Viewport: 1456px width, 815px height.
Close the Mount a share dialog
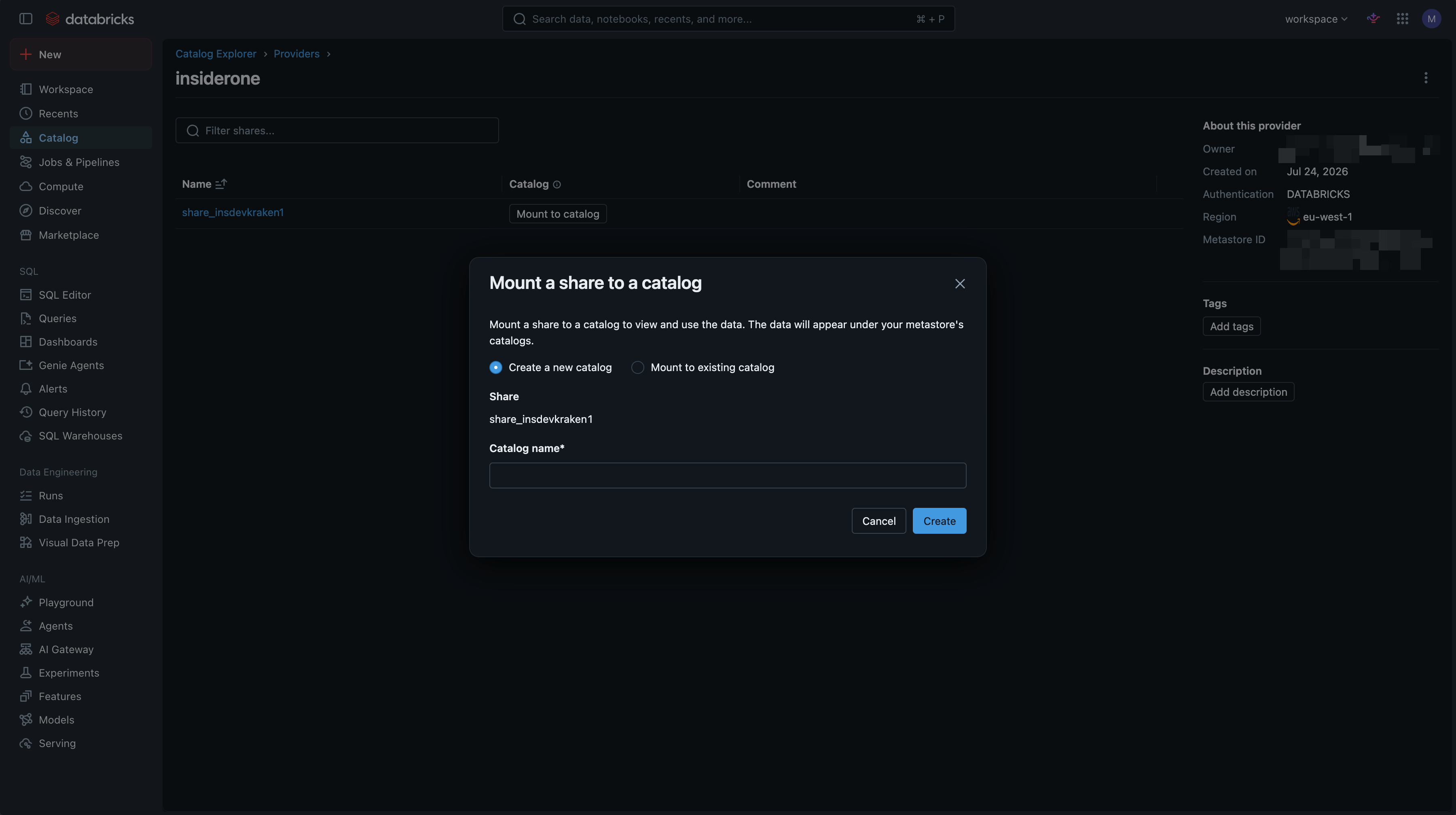click(960, 283)
